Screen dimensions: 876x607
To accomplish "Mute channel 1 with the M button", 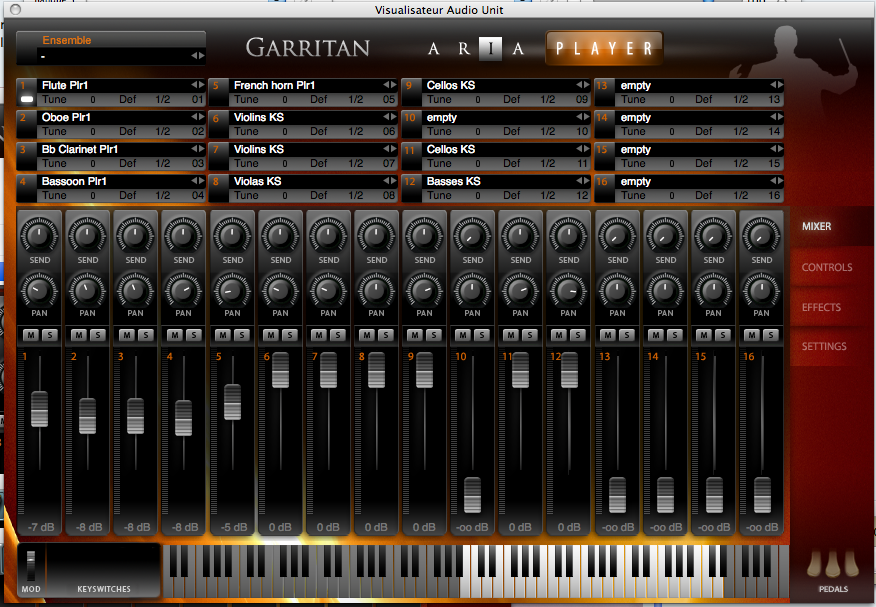I will pos(31,335).
